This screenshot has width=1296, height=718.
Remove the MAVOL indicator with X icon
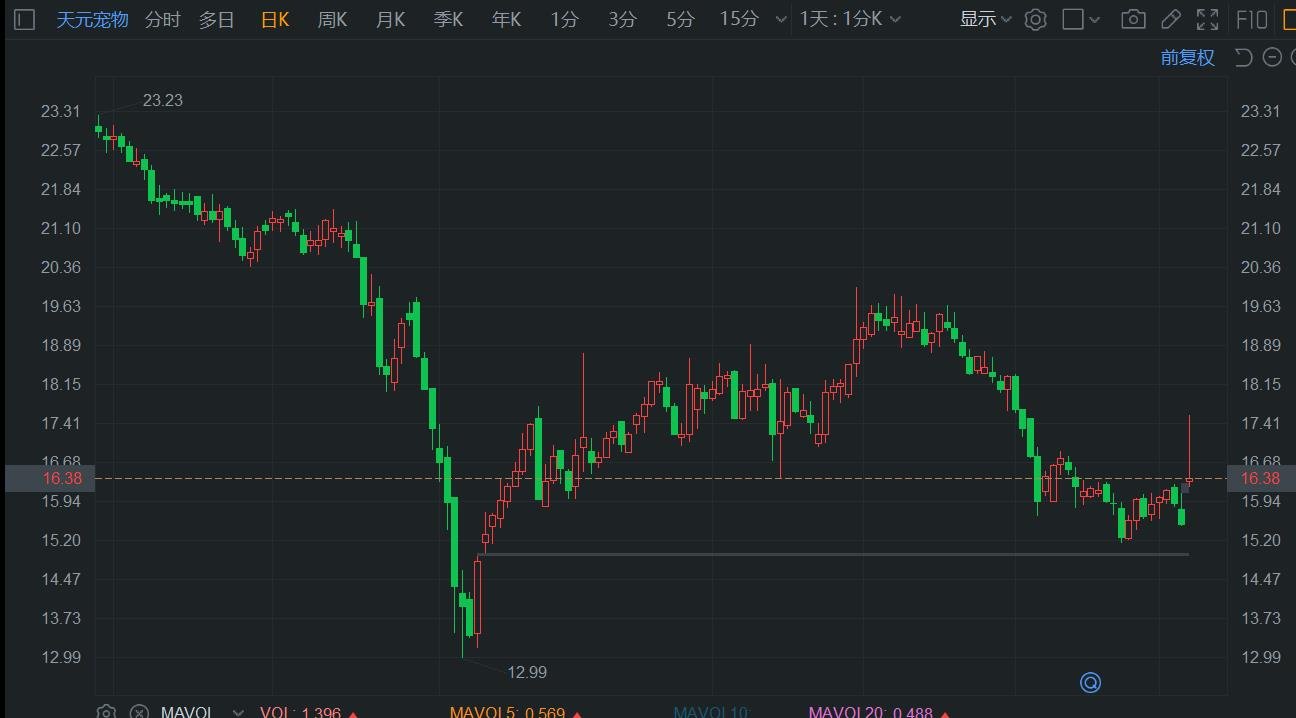pos(139,712)
